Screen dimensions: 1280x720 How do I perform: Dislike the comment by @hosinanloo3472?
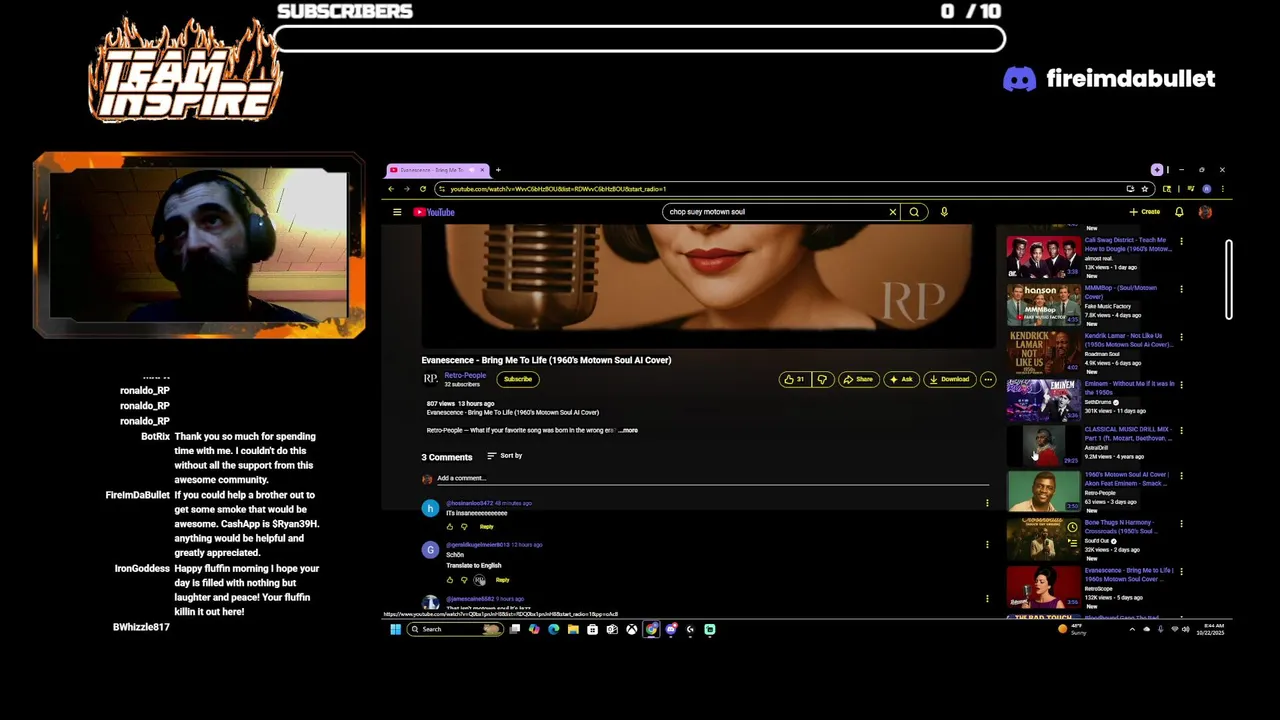(464, 526)
